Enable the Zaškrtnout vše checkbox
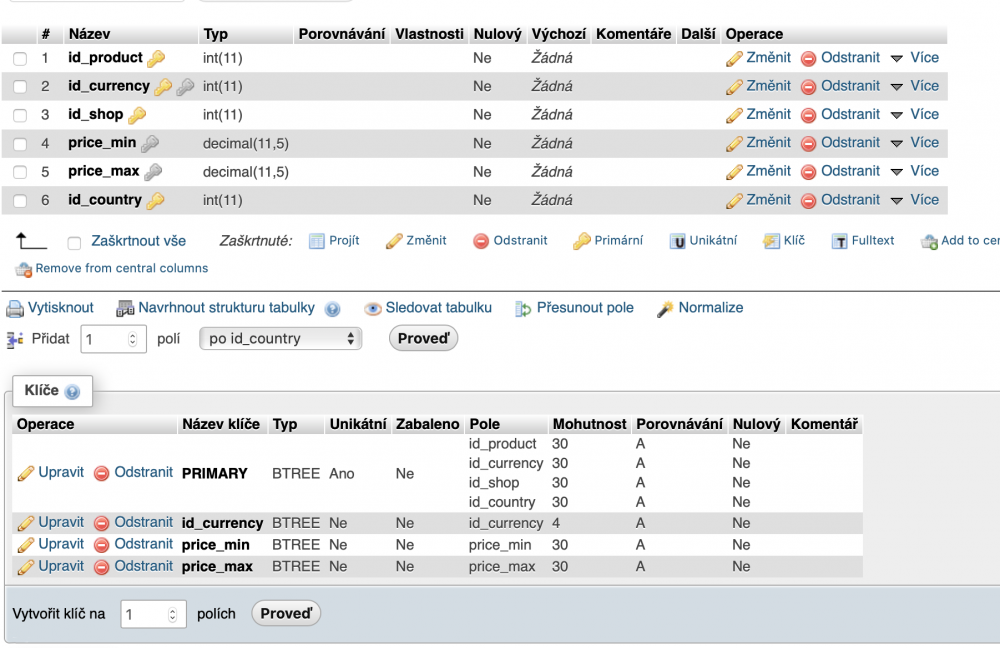The height and width of the screenshot is (648, 1000). 72,240
